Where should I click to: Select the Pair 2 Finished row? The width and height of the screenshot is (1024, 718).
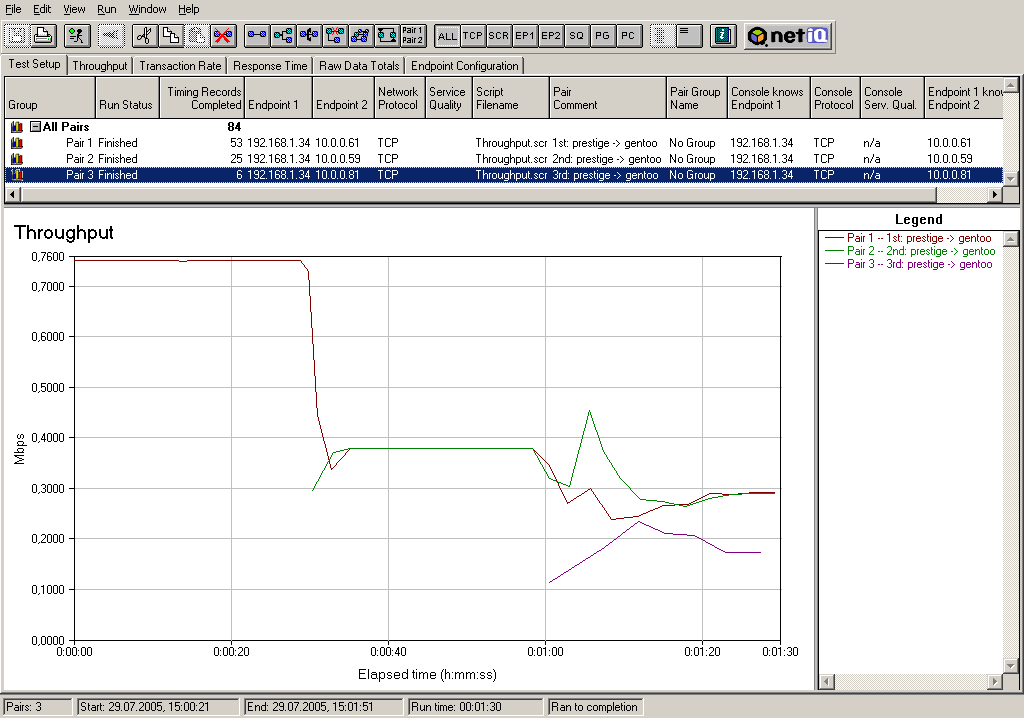(504, 159)
